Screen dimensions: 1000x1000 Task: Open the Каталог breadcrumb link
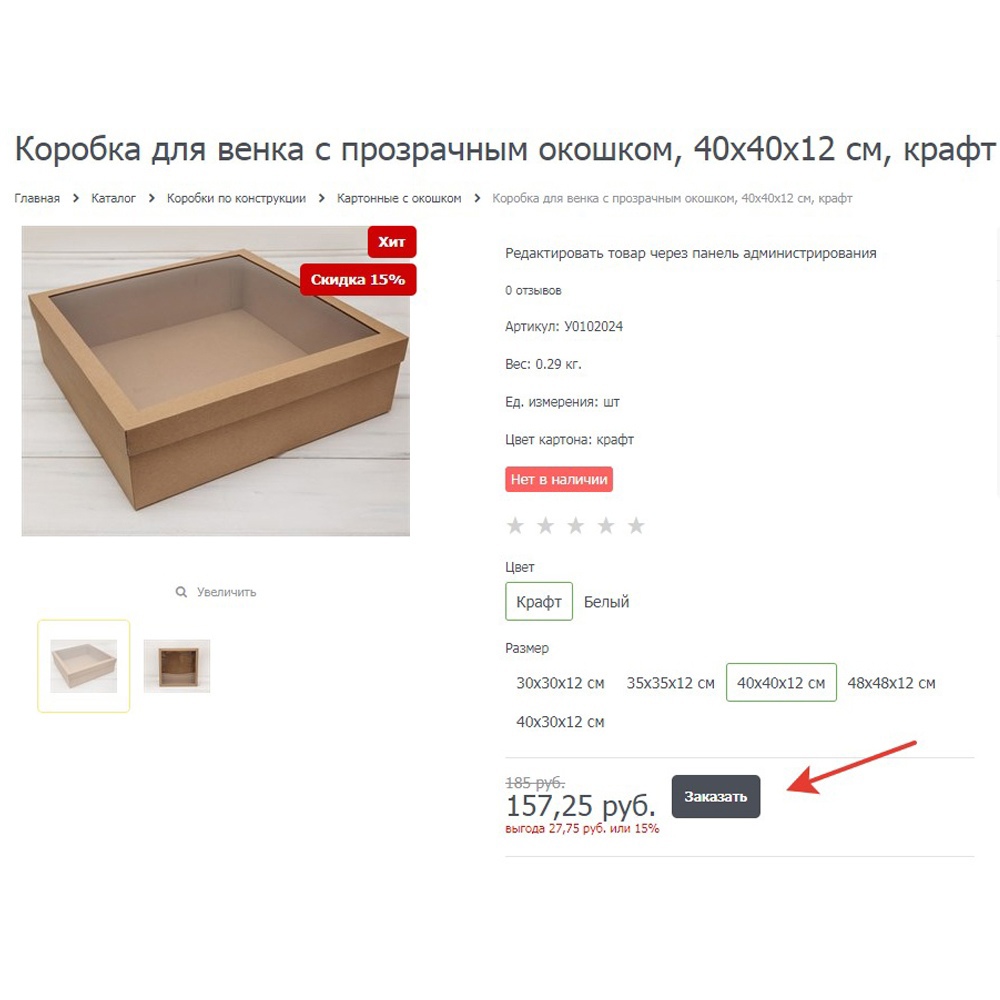(114, 198)
